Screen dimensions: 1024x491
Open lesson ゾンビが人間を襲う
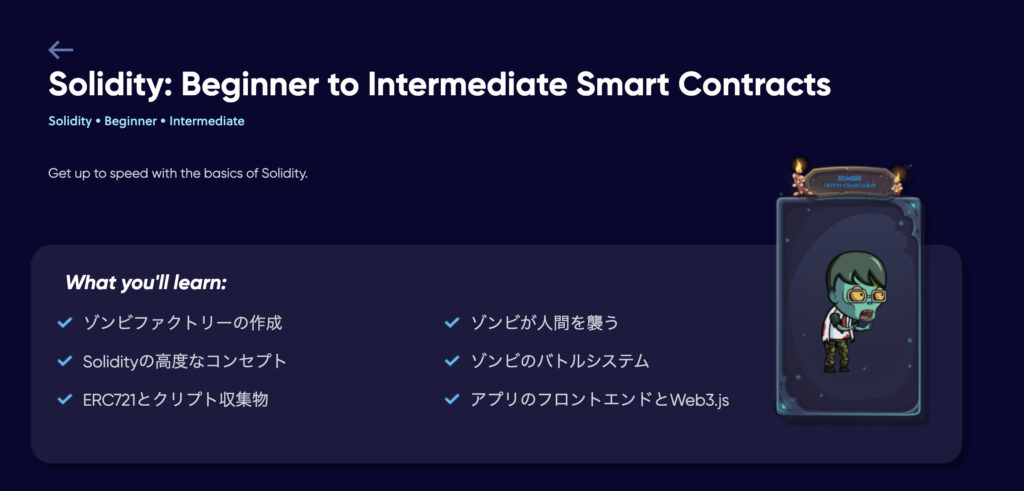point(545,323)
